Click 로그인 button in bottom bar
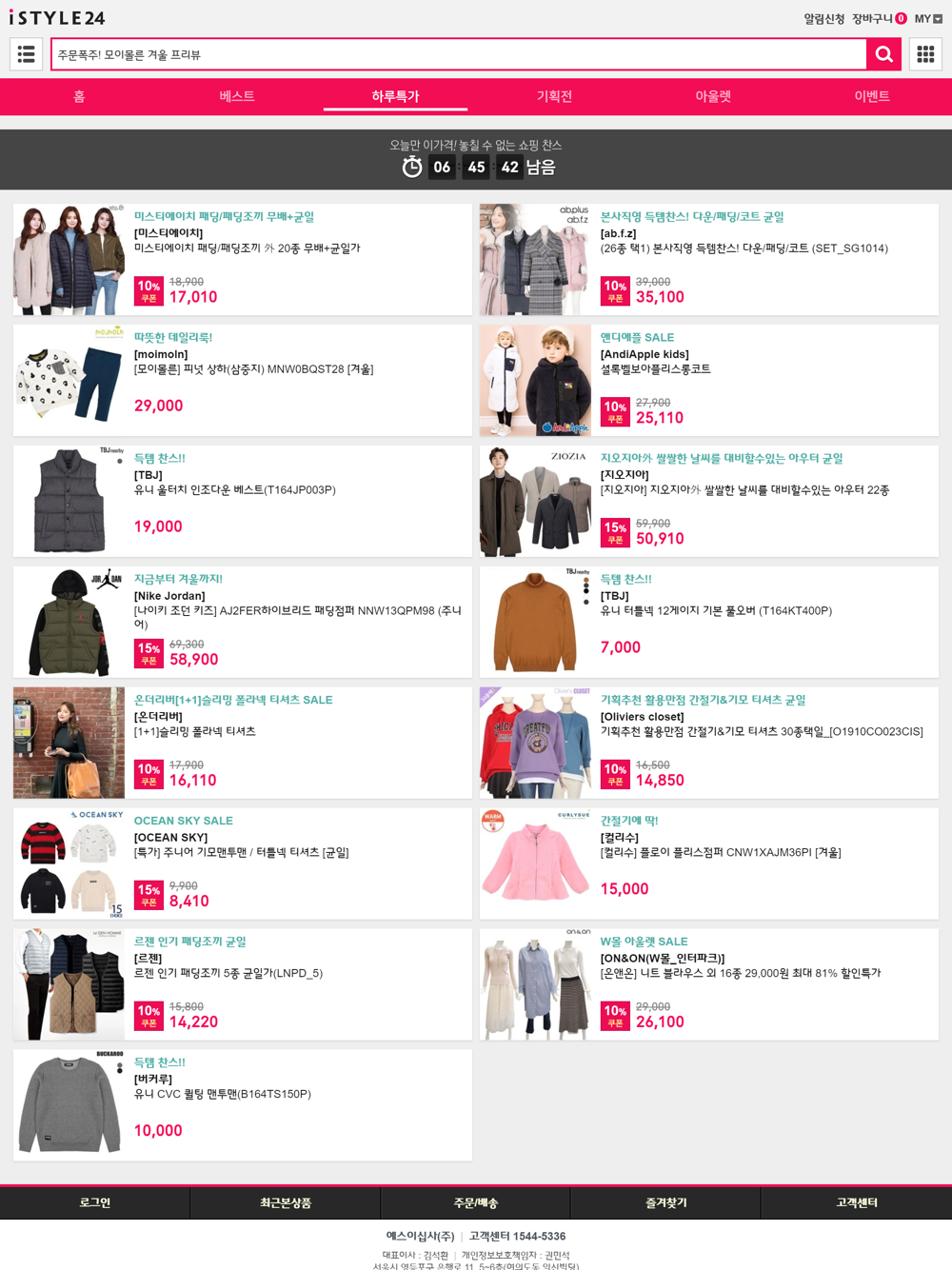This screenshot has height=1270, width=952. [x=95, y=1203]
